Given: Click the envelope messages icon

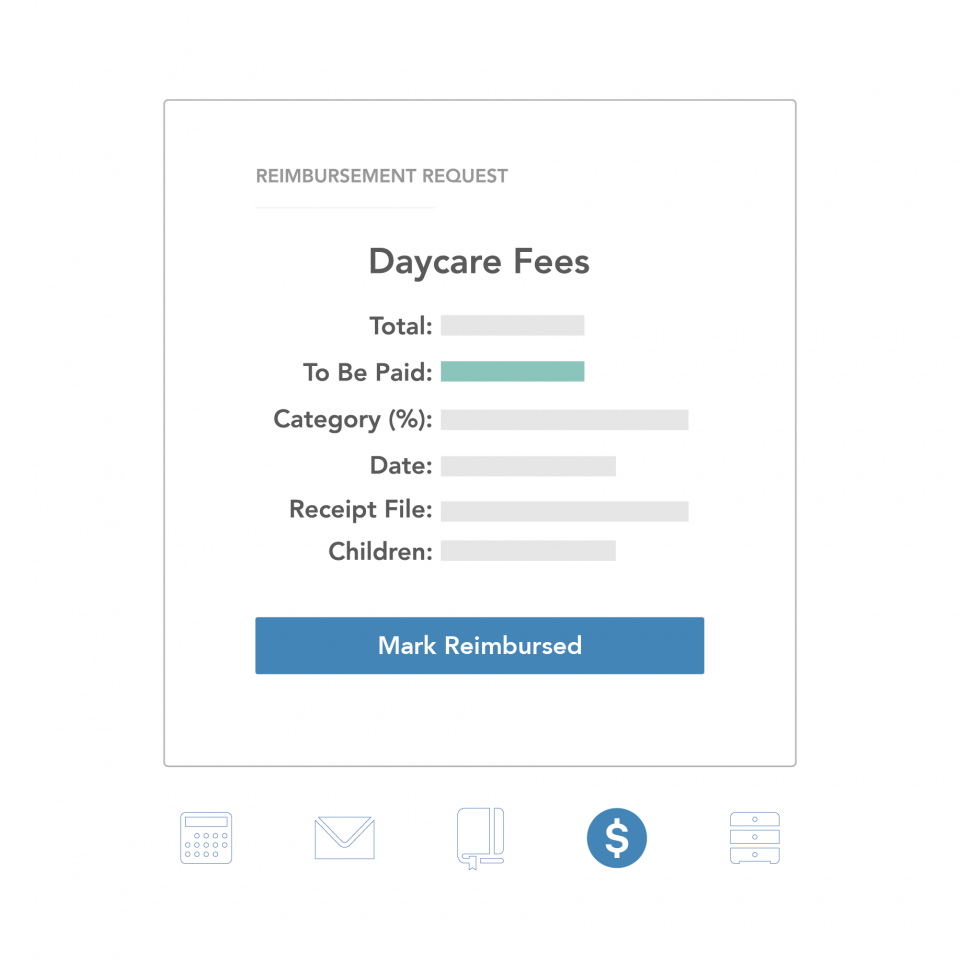Looking at the screenshot, I should 344,838.
